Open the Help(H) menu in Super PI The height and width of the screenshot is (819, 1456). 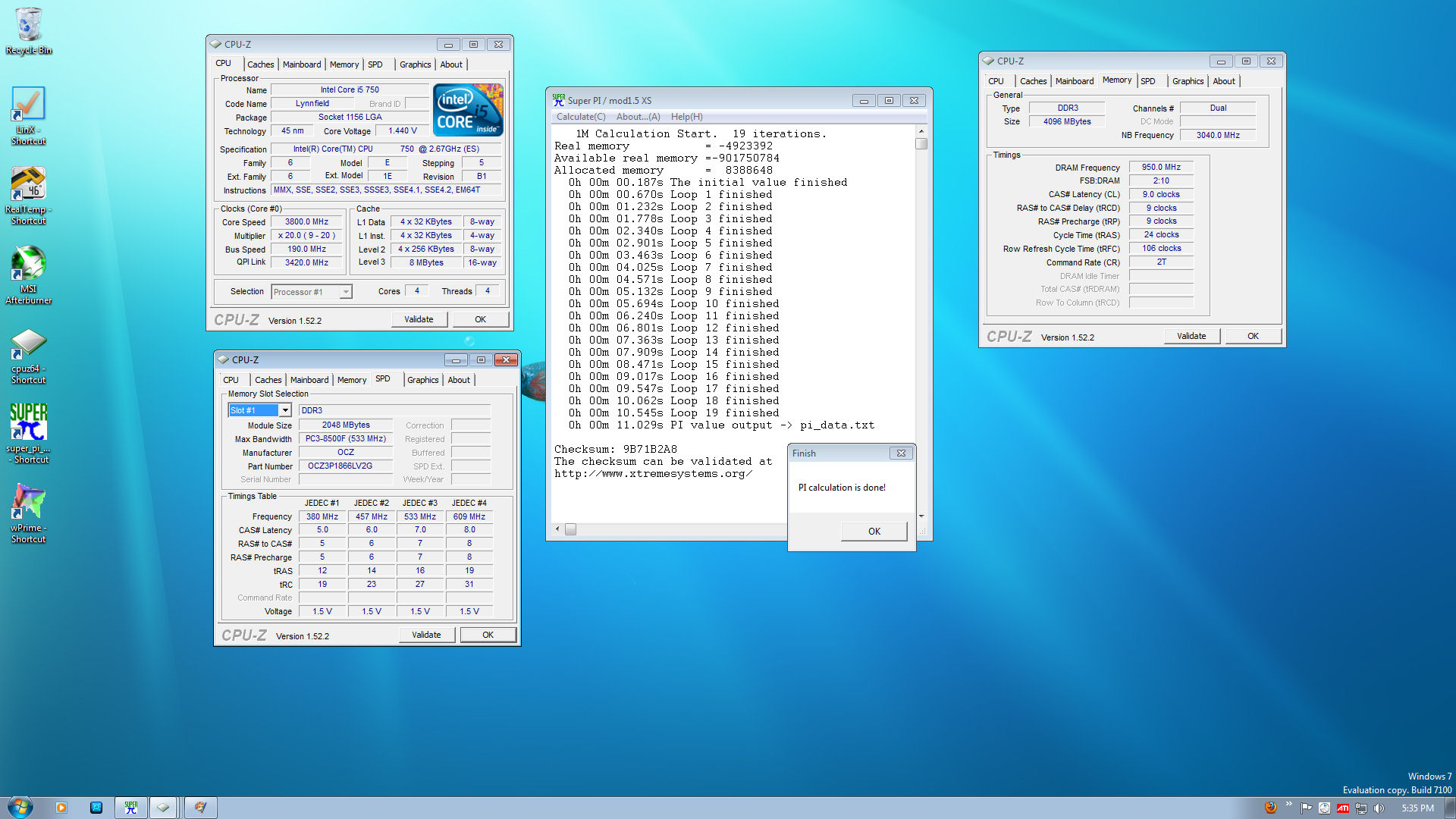pos(686,117)
